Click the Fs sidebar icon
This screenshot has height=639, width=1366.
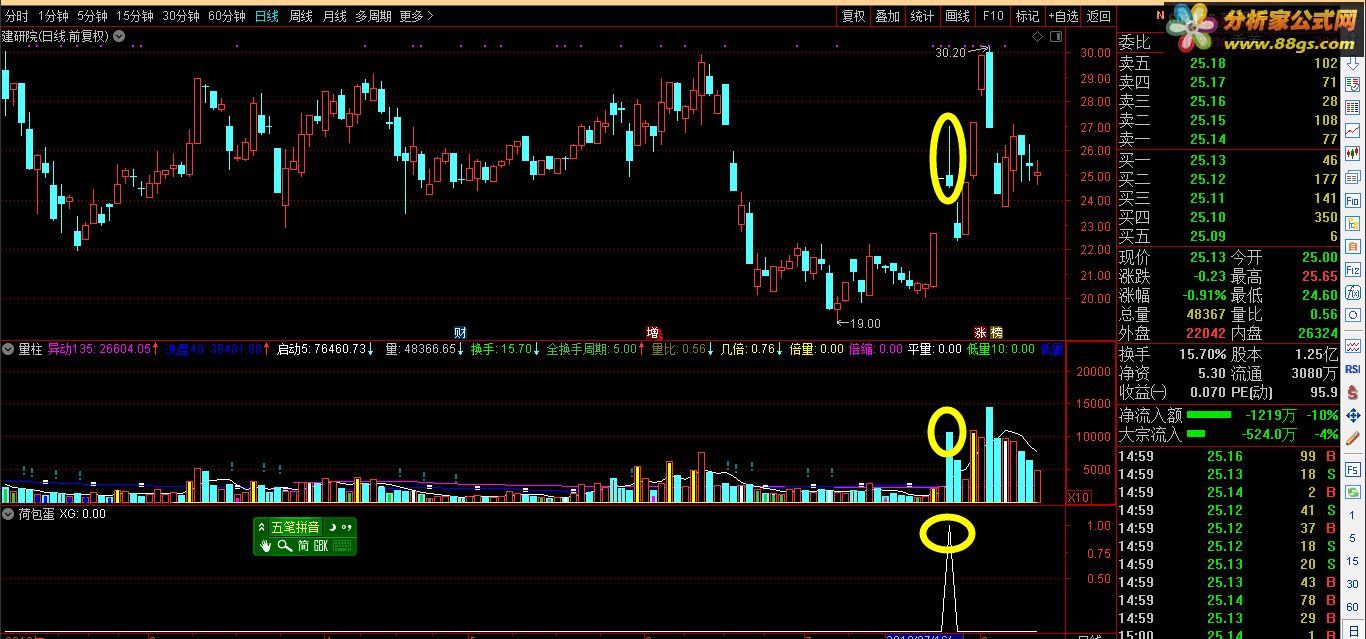click(1353, 469)
